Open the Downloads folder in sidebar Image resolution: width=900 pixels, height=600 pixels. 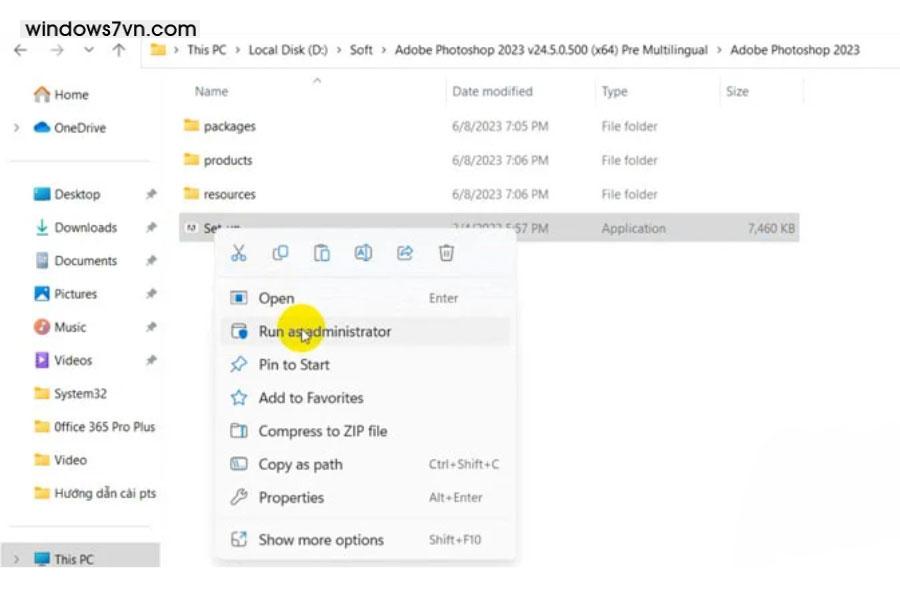[x=85, y=228]
